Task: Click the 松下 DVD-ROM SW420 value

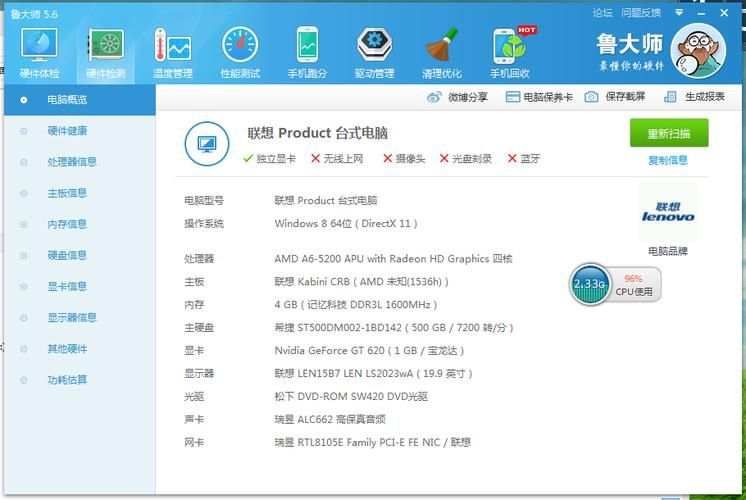Action: (x=351, y=396)
